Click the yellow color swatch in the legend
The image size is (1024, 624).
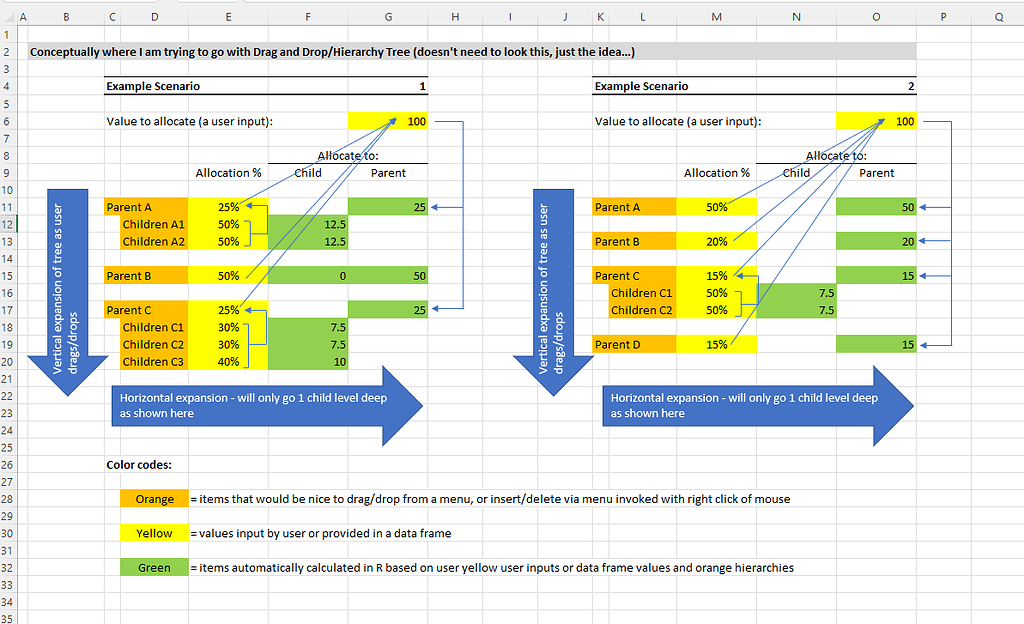pyautogui.click(x=153, y=533)
